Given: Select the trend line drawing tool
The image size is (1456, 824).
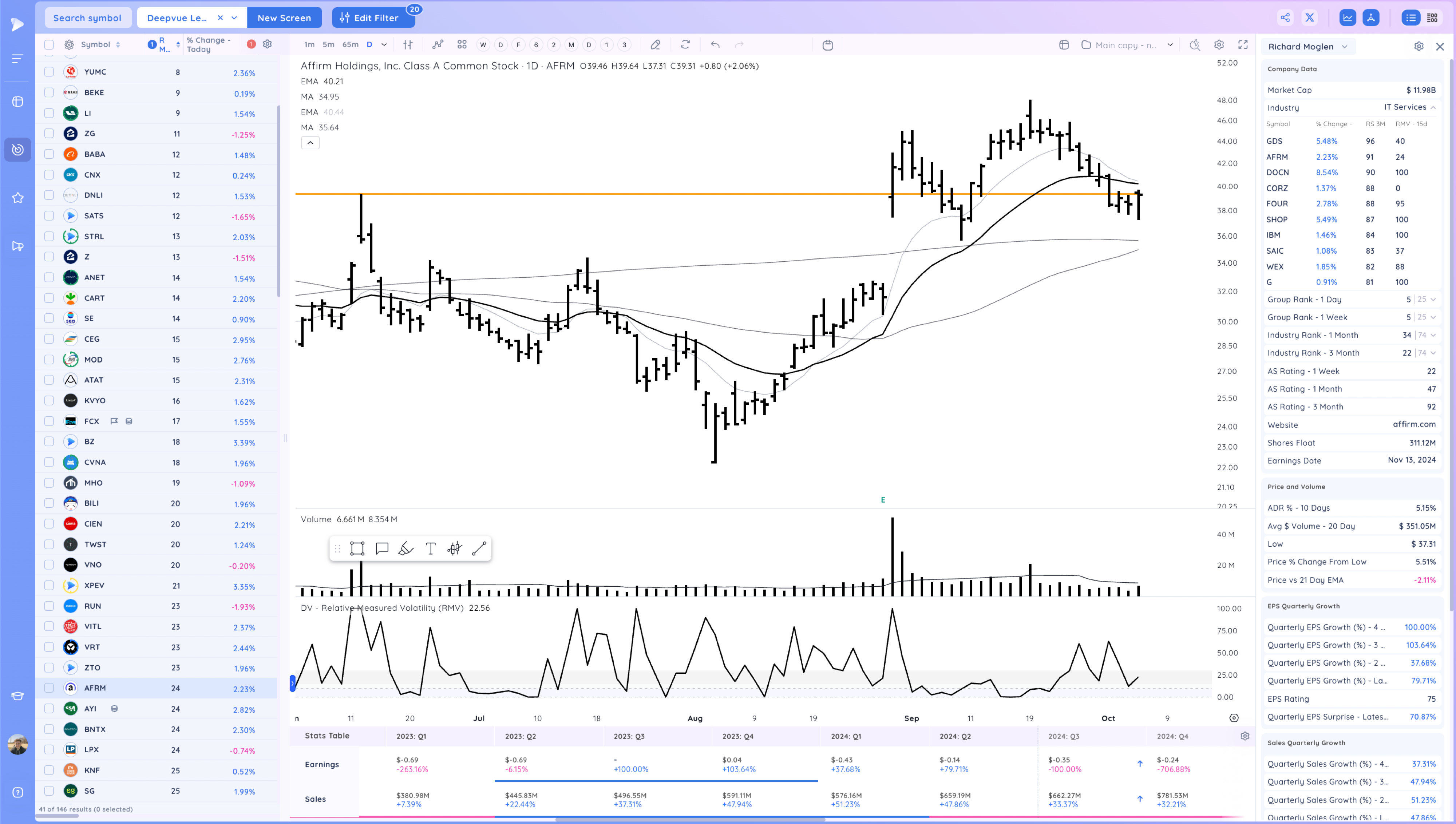Looking at the screenshot, I should (x=480, y=548).
